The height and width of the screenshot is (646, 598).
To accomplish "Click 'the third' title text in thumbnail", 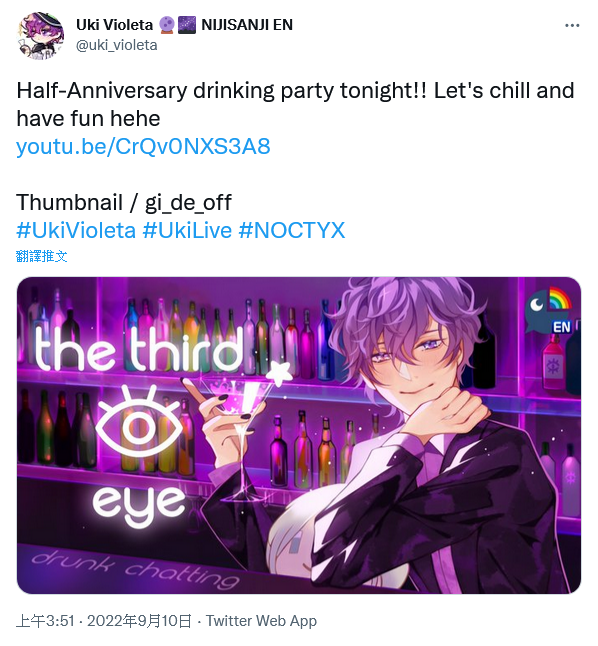I will [138, 350].
